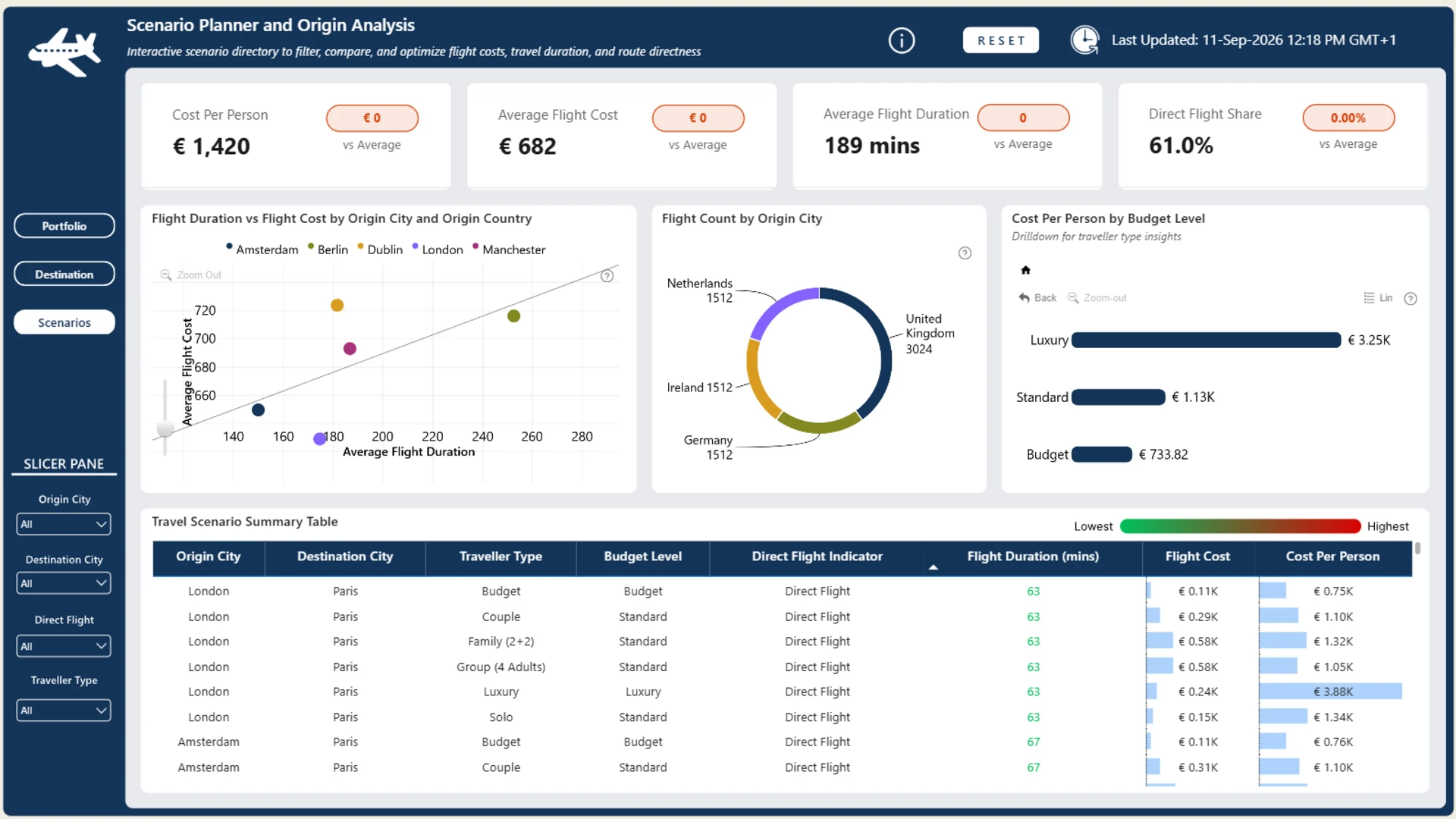Sort table by Flight Duration (mins) header
Screen dimensions: 1456x819
(x=1034, y=557)
